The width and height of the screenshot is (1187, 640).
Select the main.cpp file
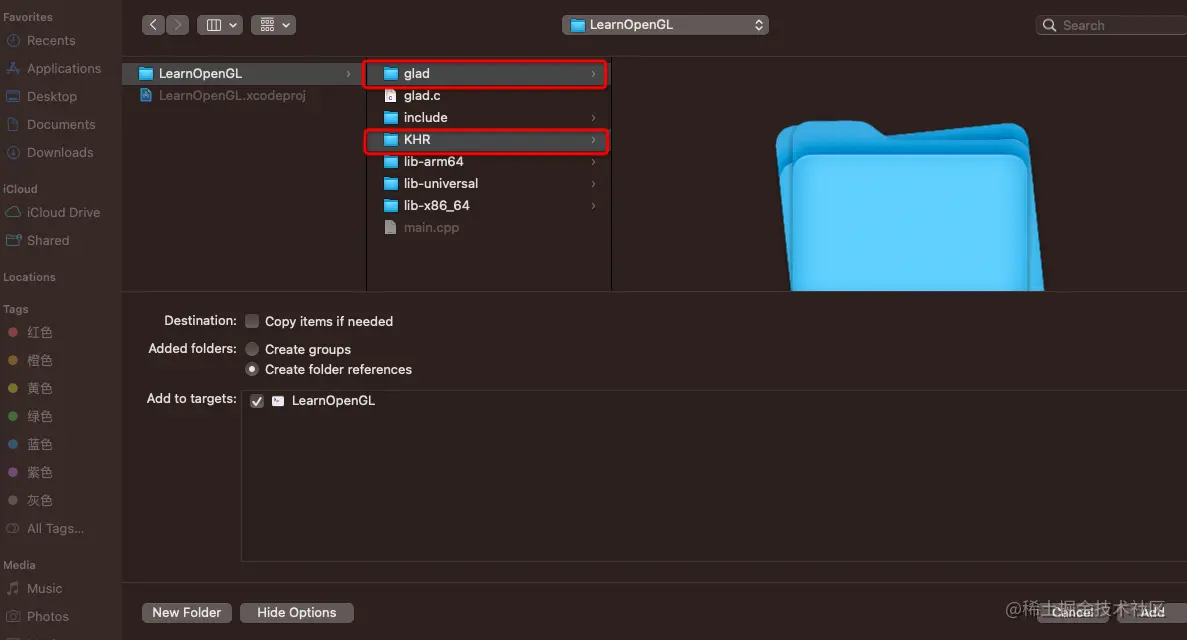[x=488, y=227]
